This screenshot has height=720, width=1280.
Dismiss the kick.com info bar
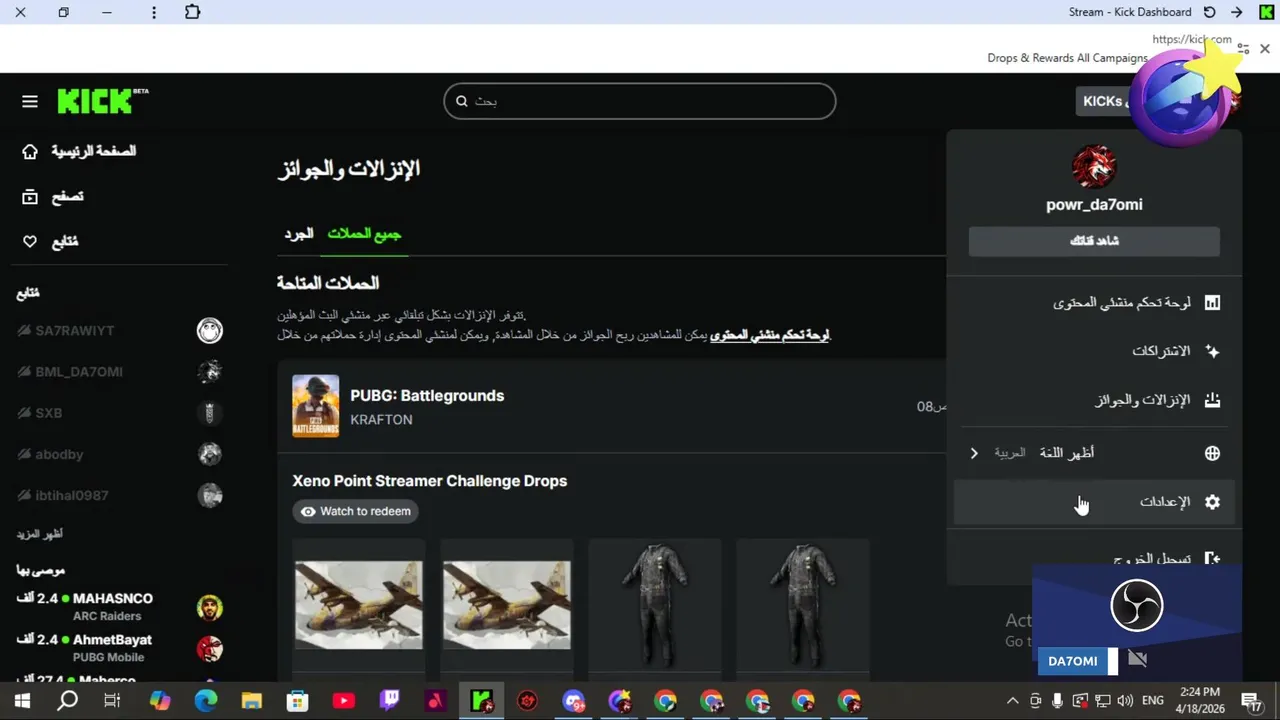(x=1265, y=48)
